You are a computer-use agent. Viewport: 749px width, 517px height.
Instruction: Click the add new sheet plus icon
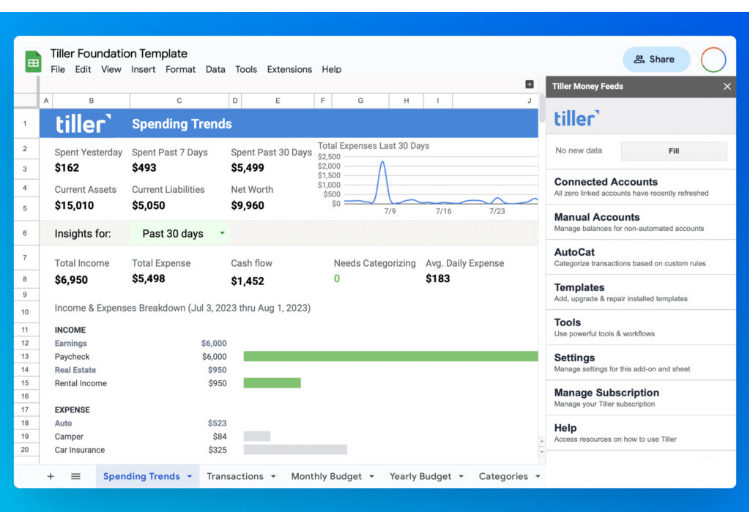tap(51, 476)
